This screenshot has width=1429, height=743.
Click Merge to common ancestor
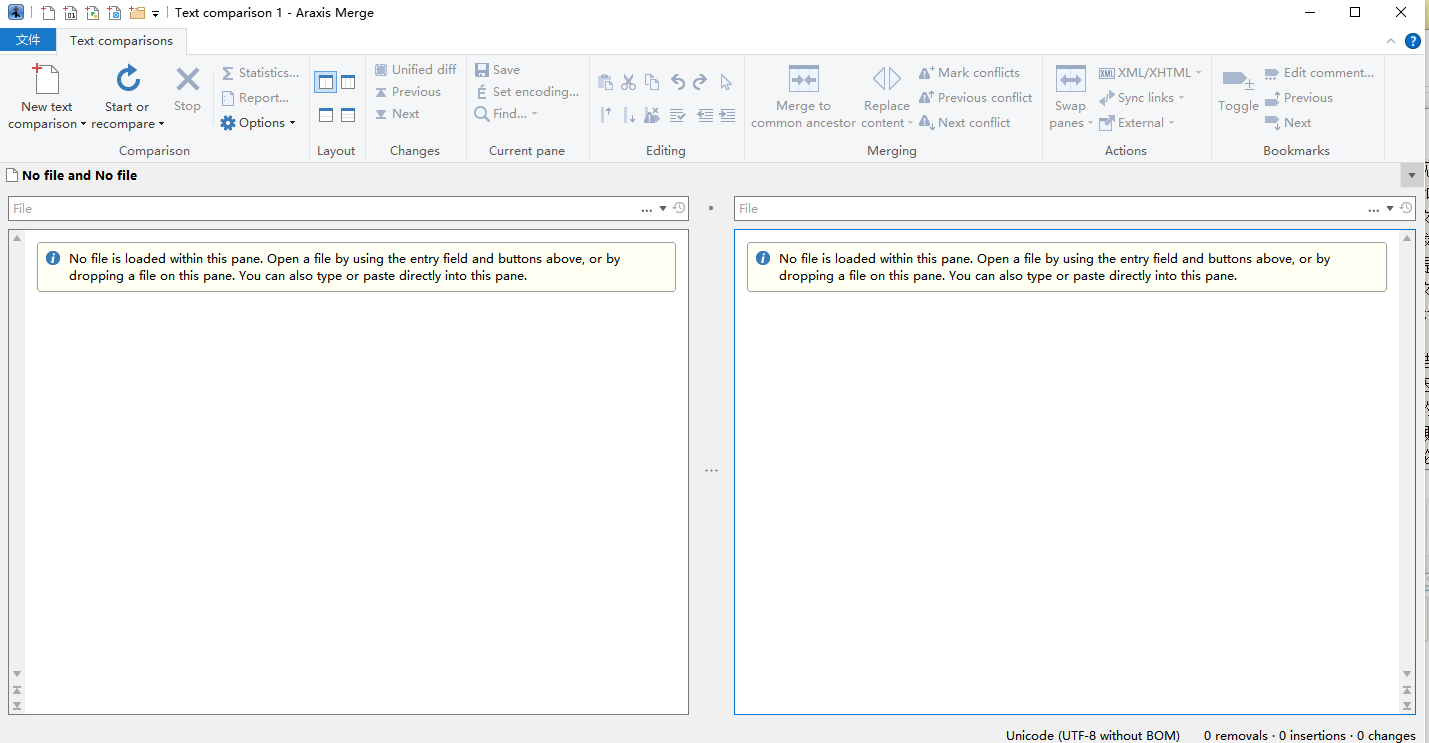click(x=803, y=96)
